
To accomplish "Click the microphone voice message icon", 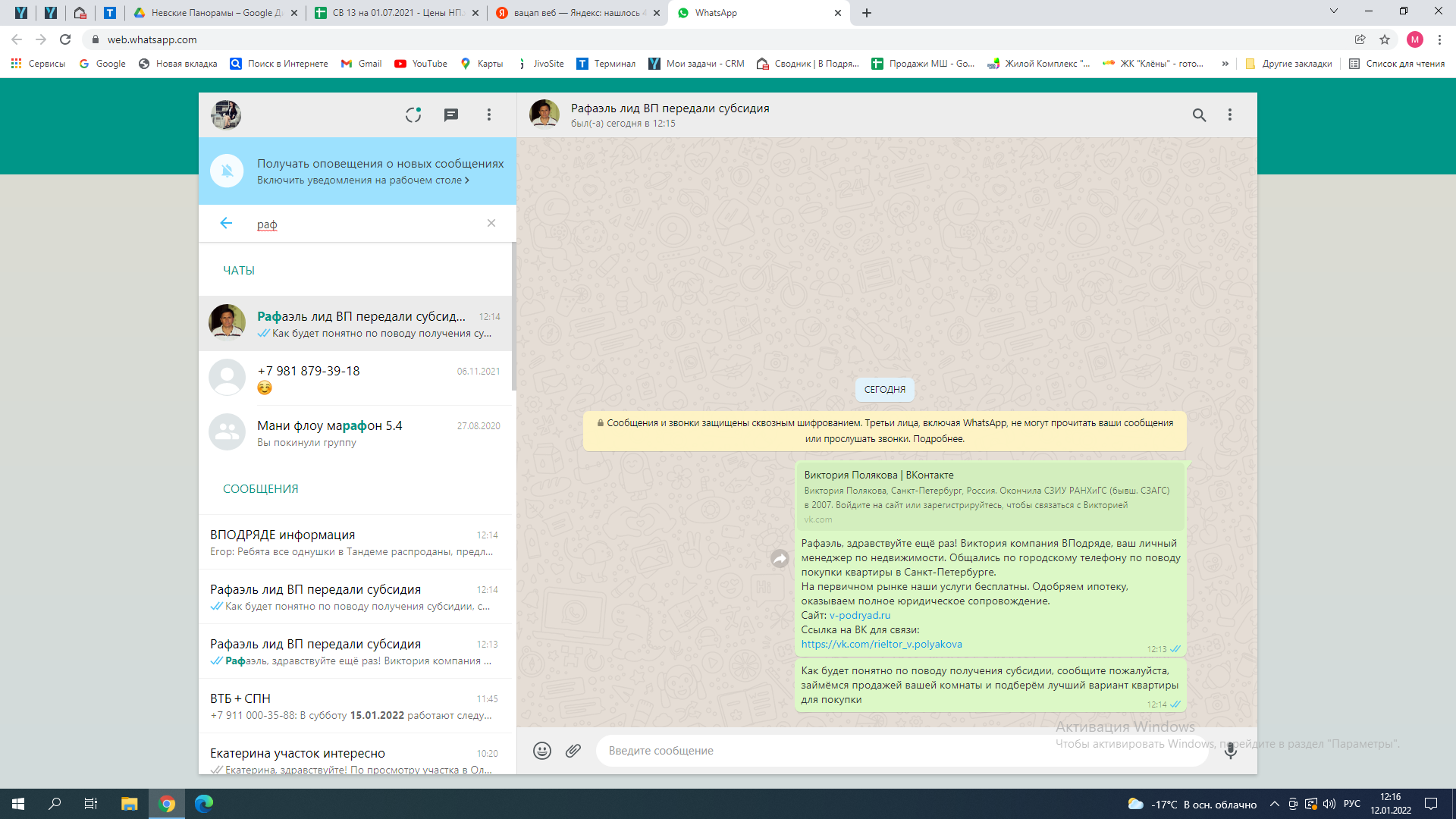I will click(x=1231, y=751).
